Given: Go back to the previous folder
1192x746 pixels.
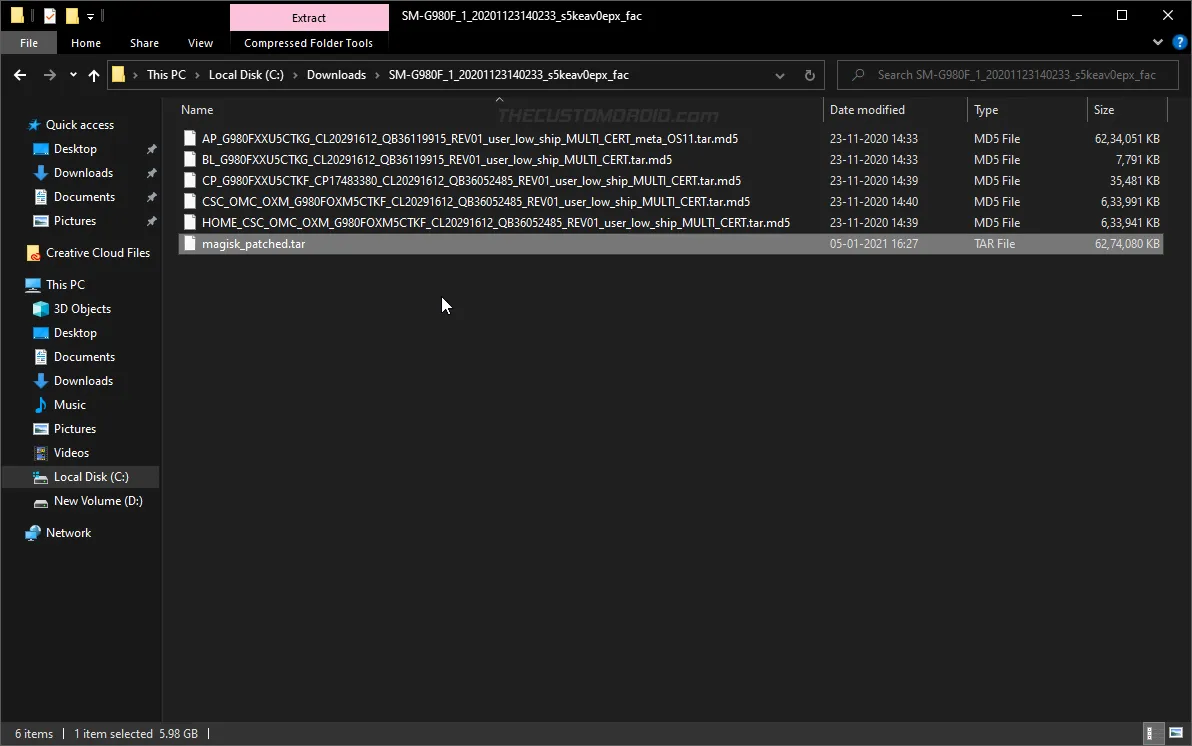Looking at the screenshot, I should (20, 75).
